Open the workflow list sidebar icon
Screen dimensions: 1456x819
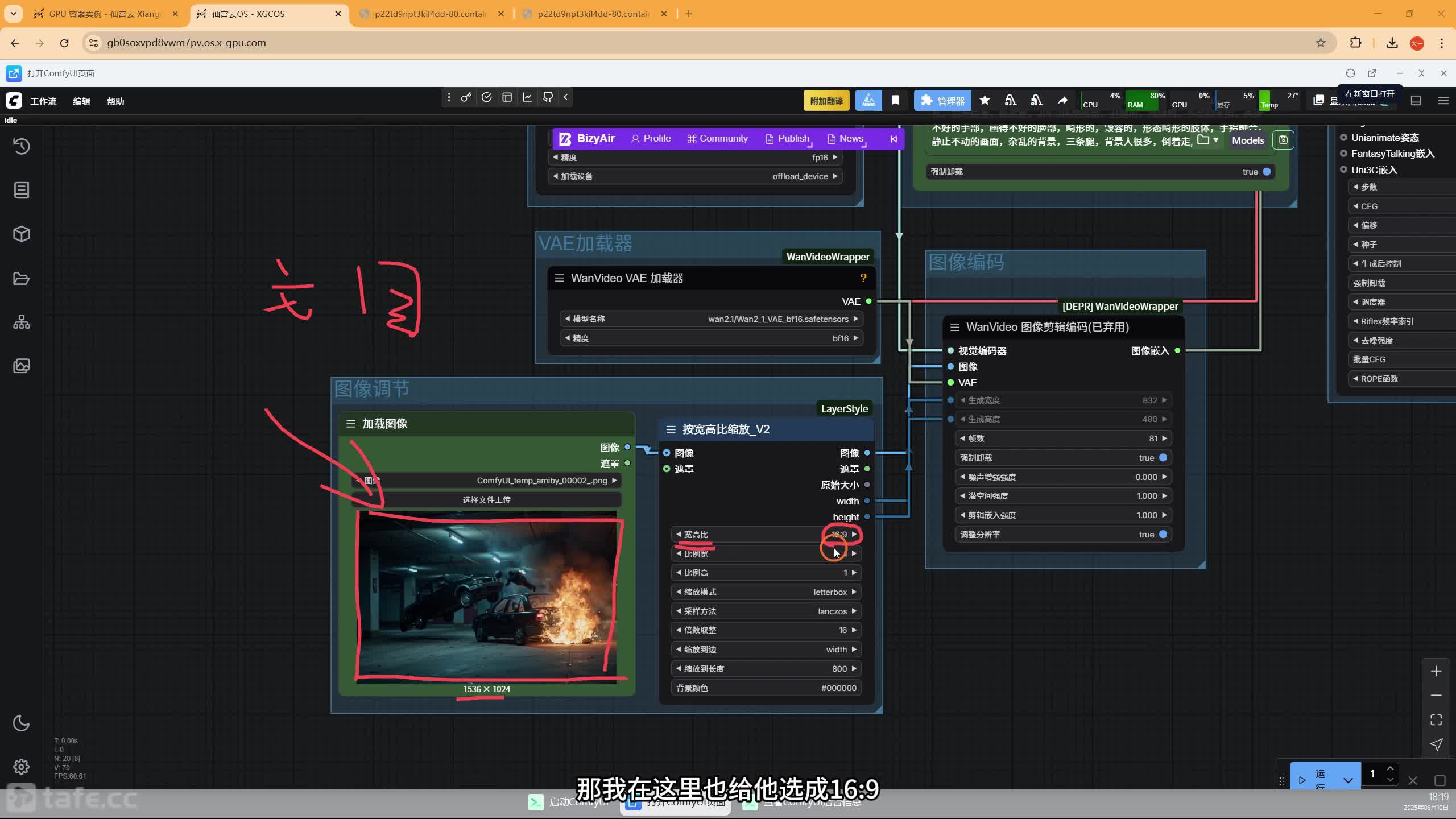coord(22,190)
